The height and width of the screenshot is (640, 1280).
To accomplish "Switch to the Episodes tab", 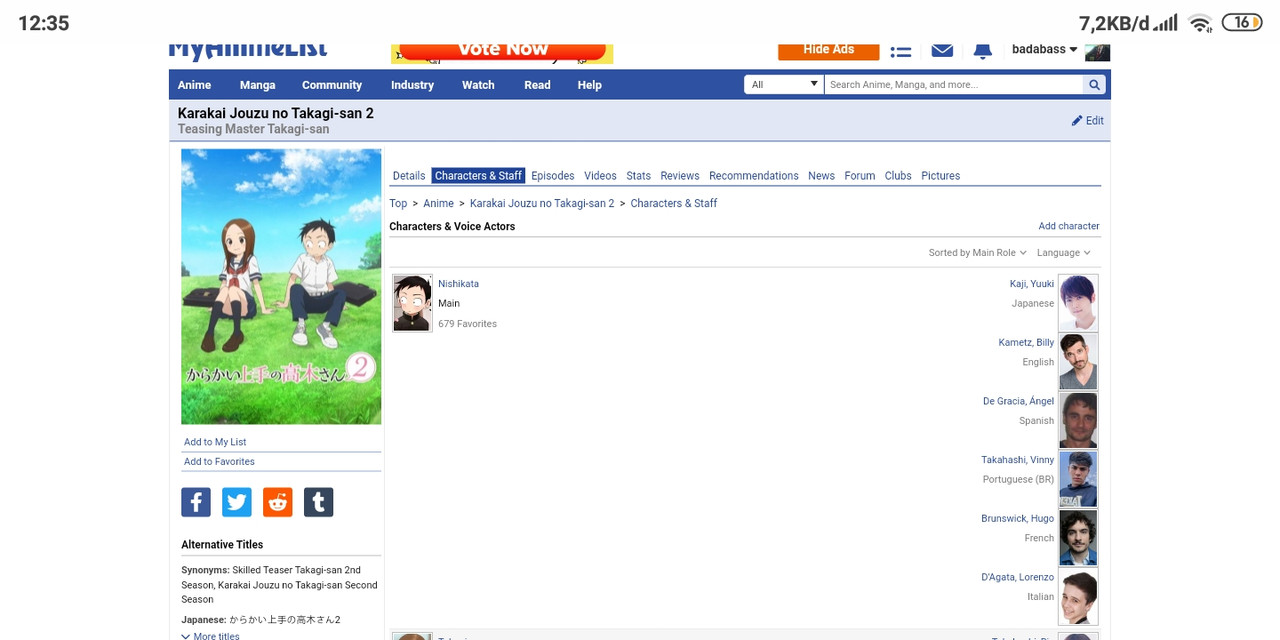I will tap(553, 176).
